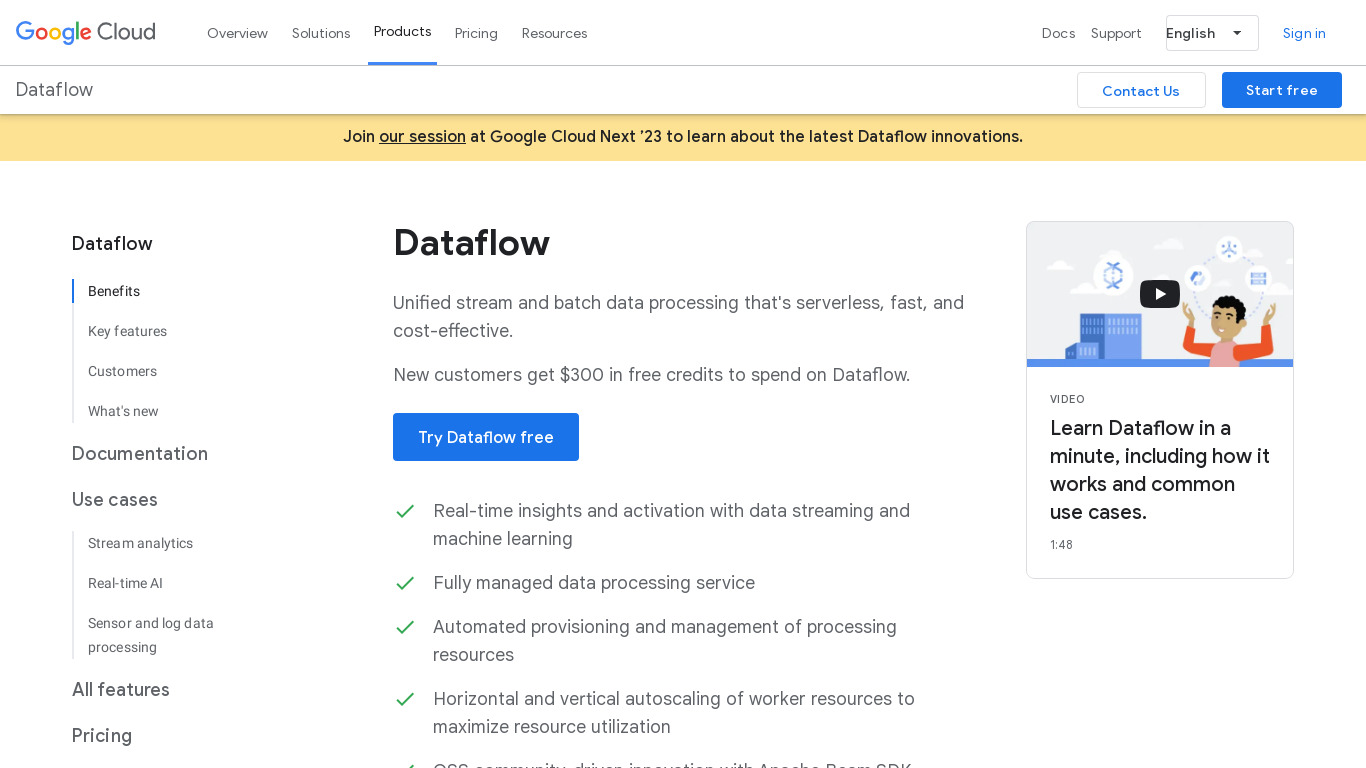The height and width of the screenshot is (768, 1366).
Task: Click the 'Real-time insights and activation' bullet text
Action: click(x=672, y=525)
